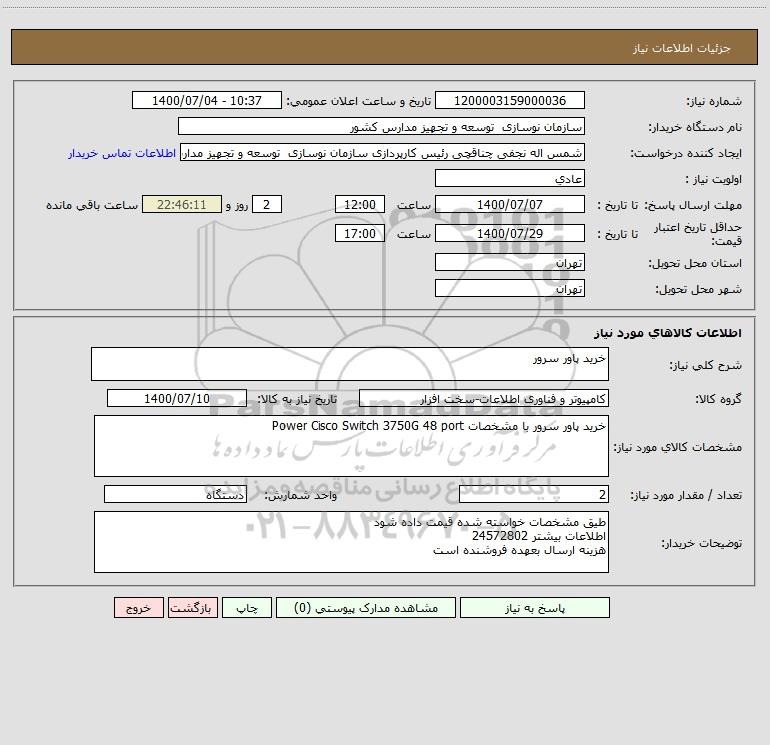Click the بازگشت back button
Image resolution: width=770 pixels, height=745 pixels.
coord(192,608)
